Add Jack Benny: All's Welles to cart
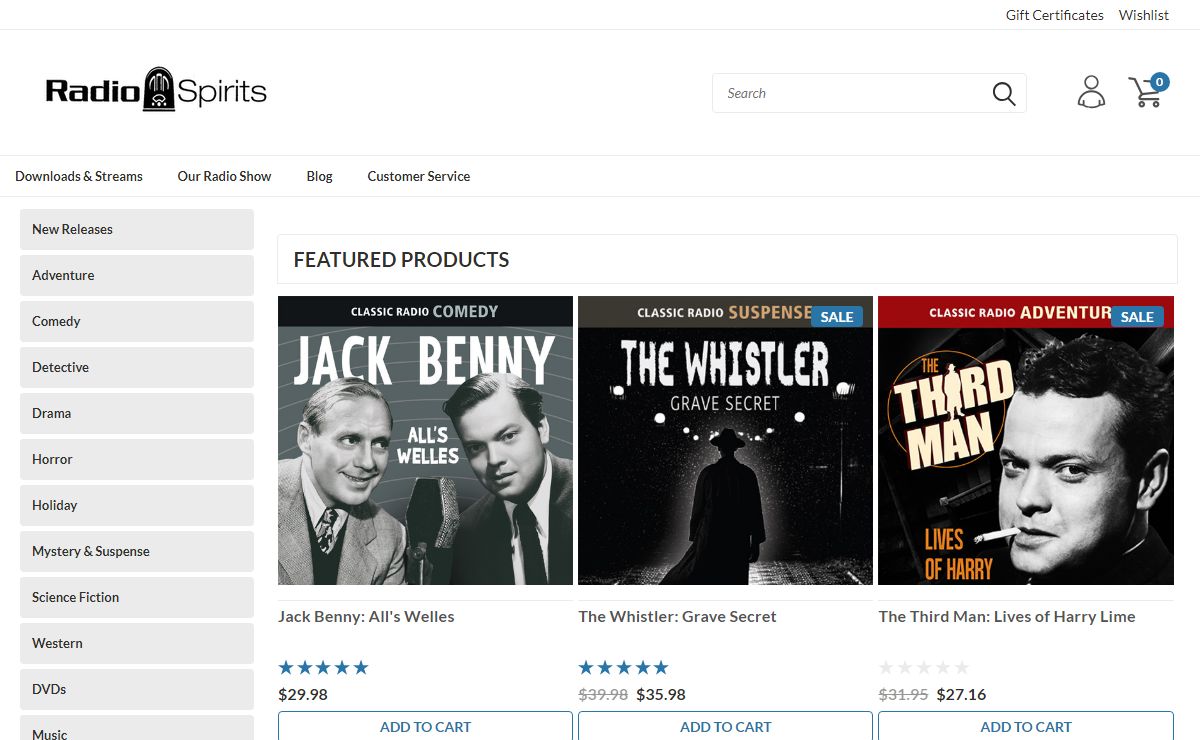1200x740 pixels. click(x=425, y=727)
